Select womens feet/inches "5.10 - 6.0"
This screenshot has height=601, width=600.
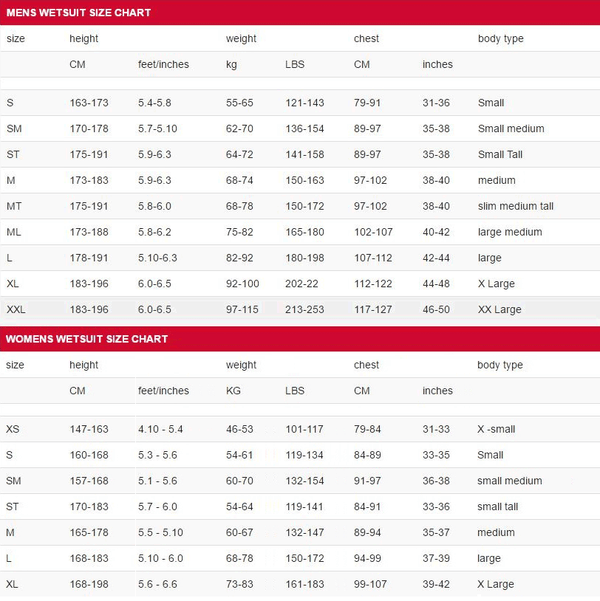[x=160, y=559]
